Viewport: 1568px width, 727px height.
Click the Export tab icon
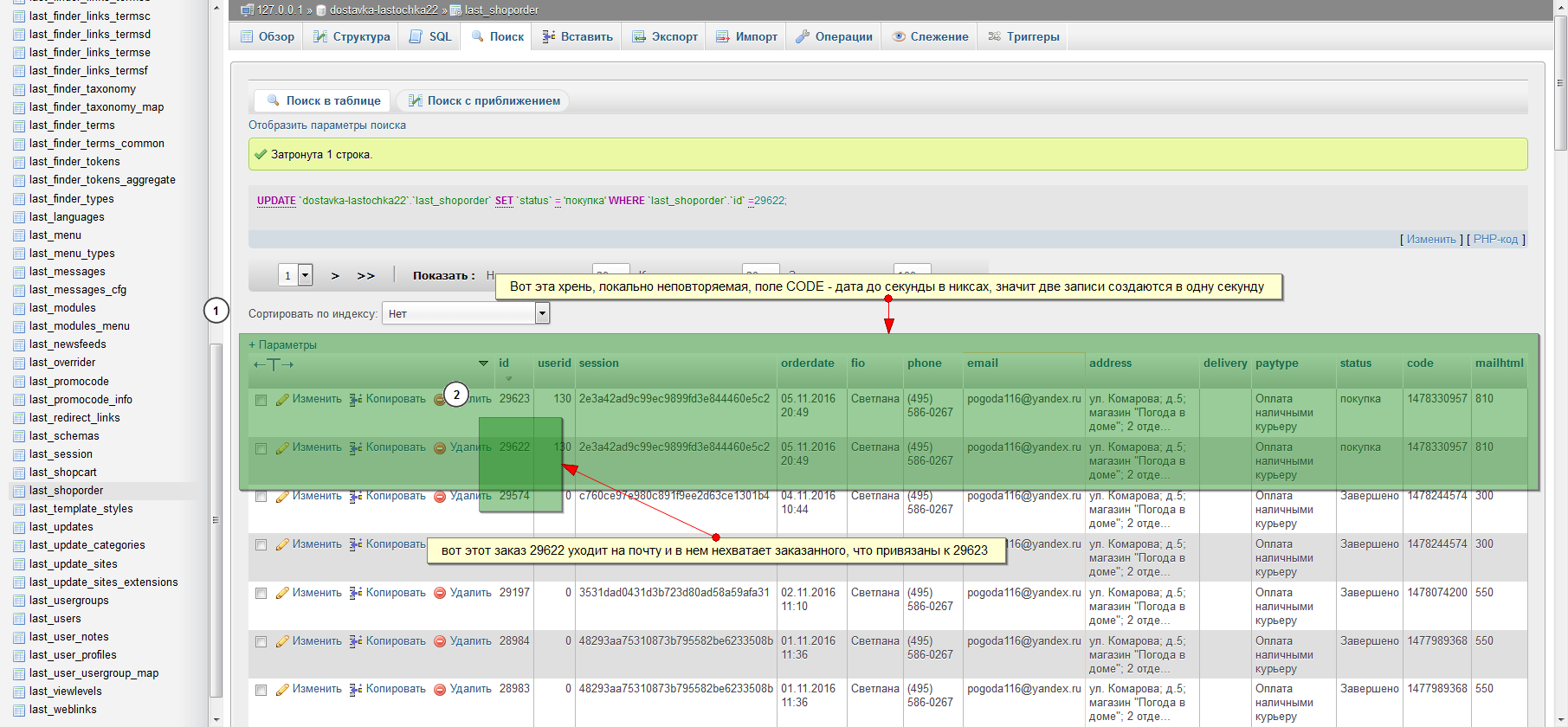tap(639, 36)
